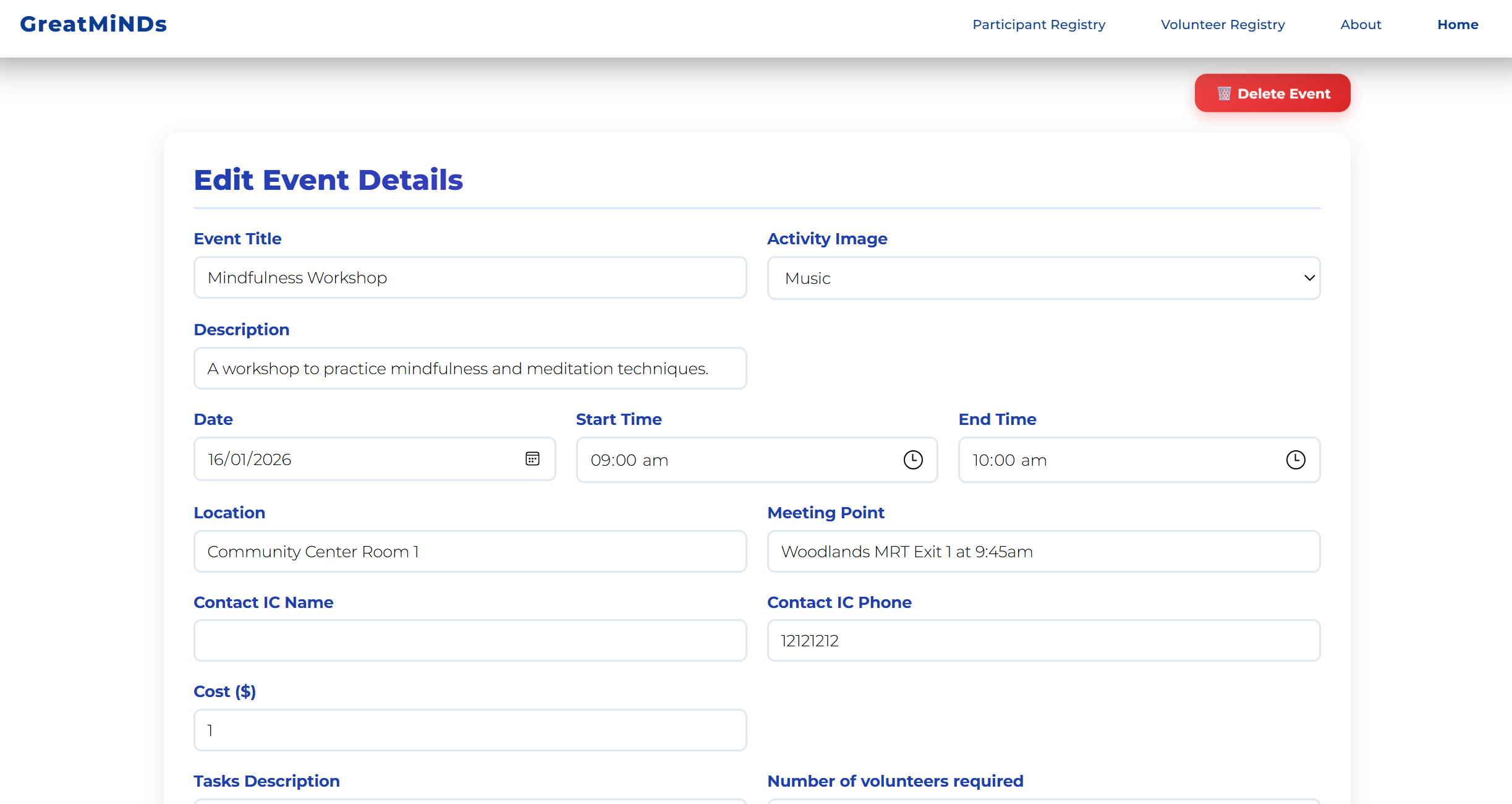
Task: Open the date picker calendar icon
Action: tap(532, 459)
